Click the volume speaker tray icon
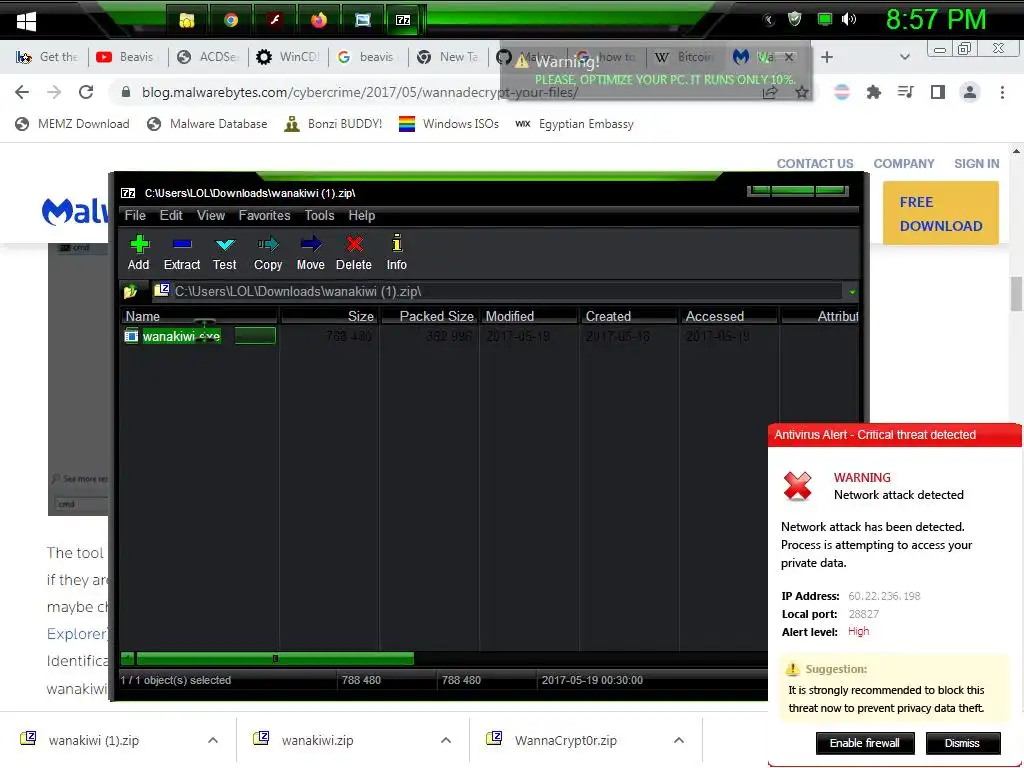Screen dimensions: 1024x768 (x=849, y=19)
